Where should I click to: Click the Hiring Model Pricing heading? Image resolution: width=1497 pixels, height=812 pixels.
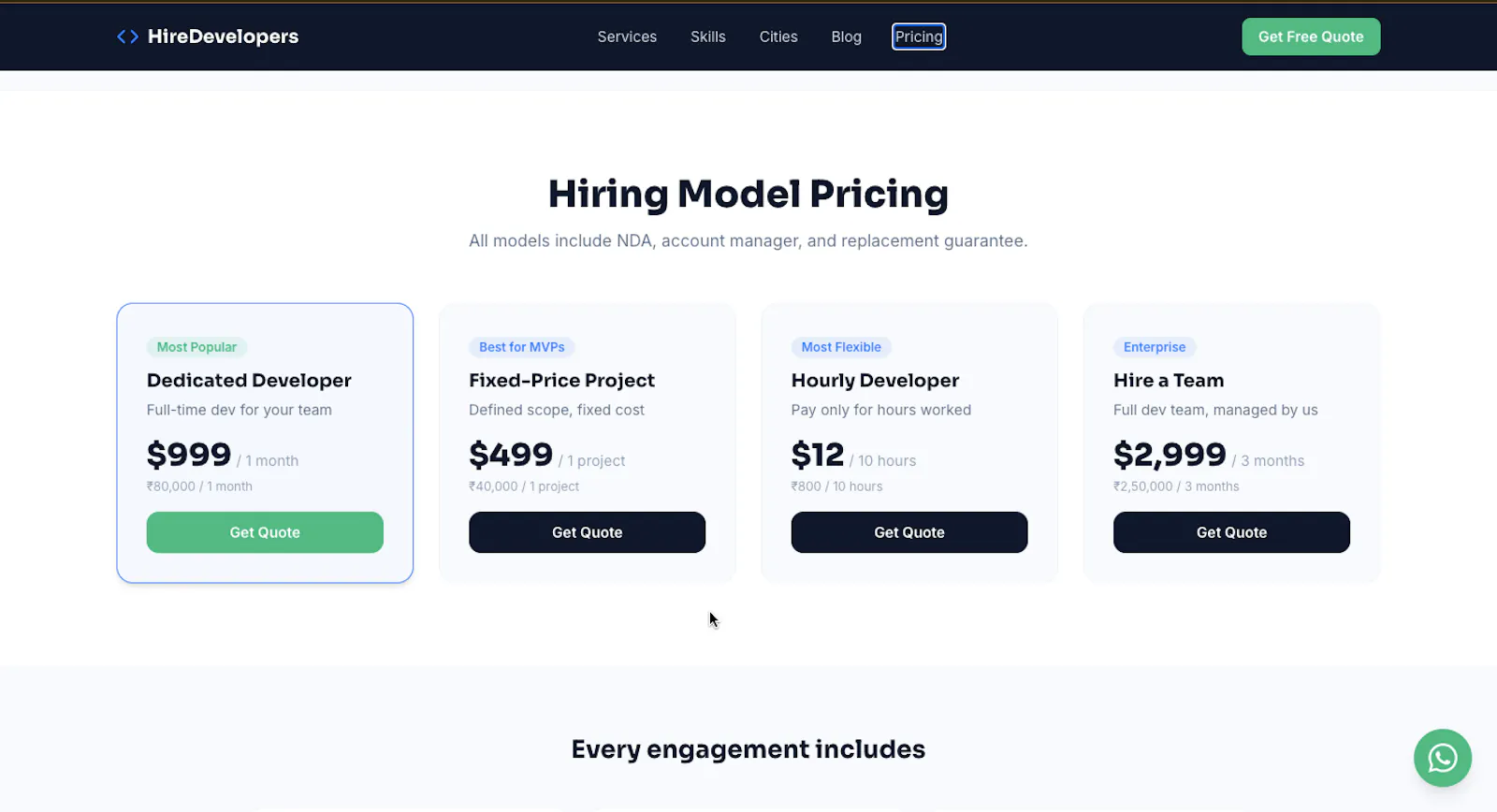[748, 194]
